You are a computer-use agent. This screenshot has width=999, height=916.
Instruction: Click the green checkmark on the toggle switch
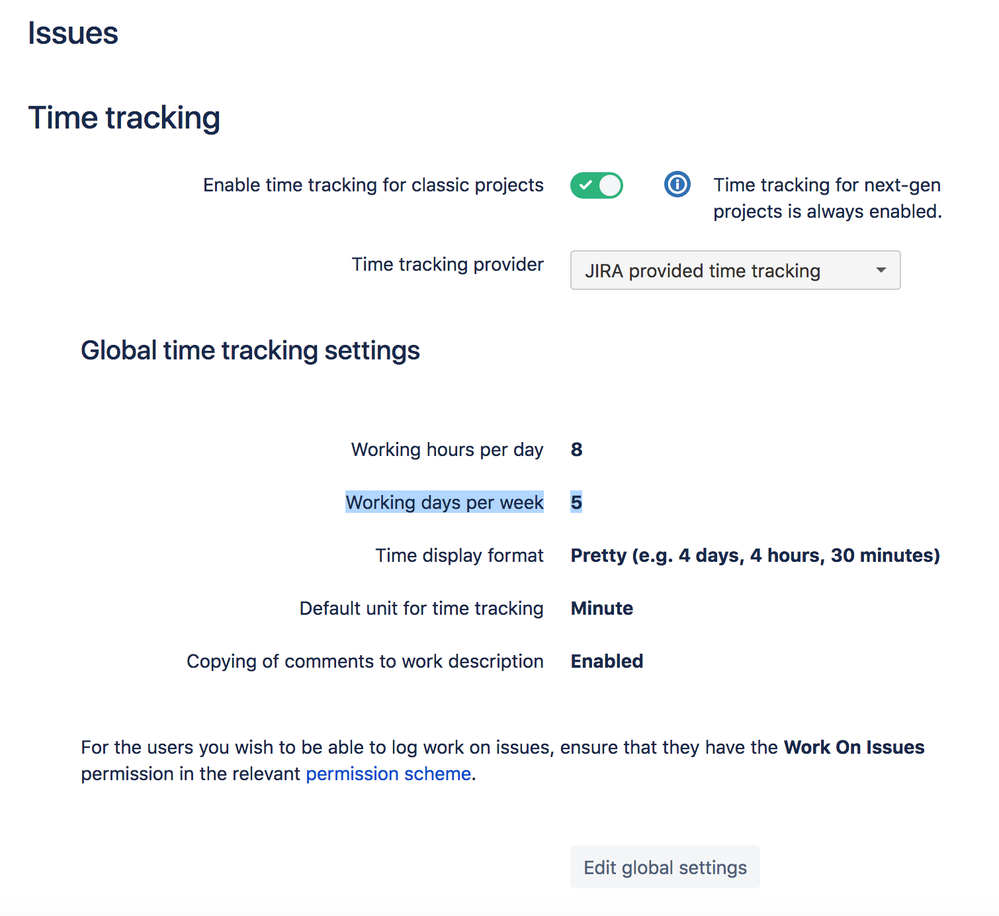(x=588, y=185)
